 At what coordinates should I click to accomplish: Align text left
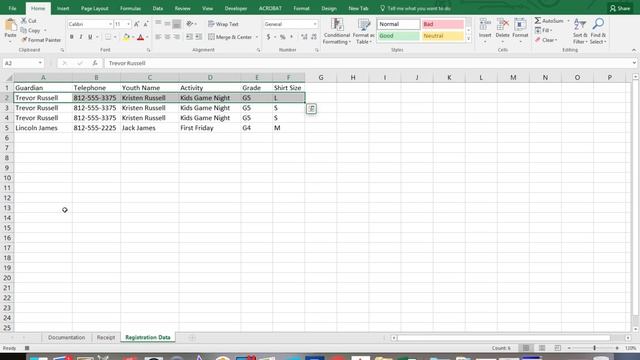pos(158,37)
